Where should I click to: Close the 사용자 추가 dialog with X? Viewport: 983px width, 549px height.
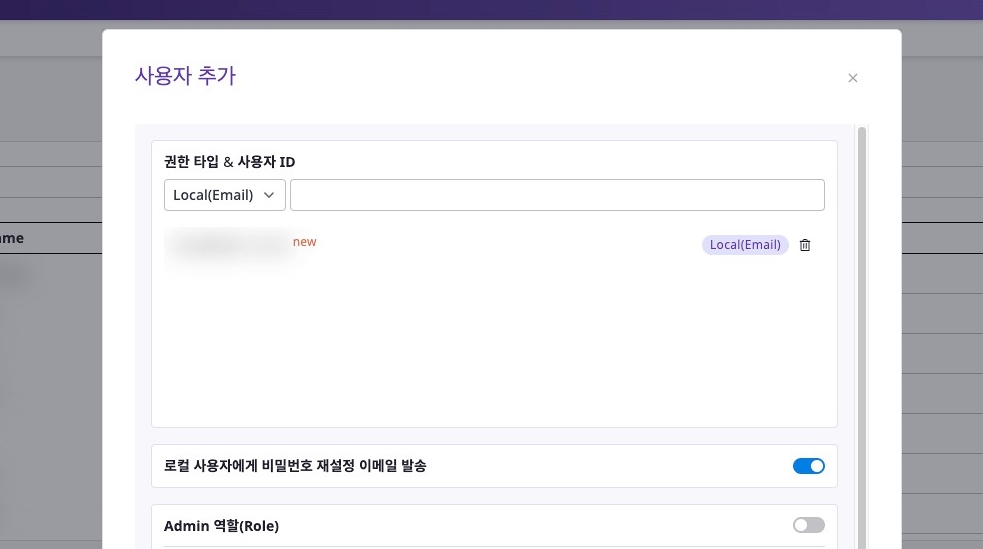point(852,78)
